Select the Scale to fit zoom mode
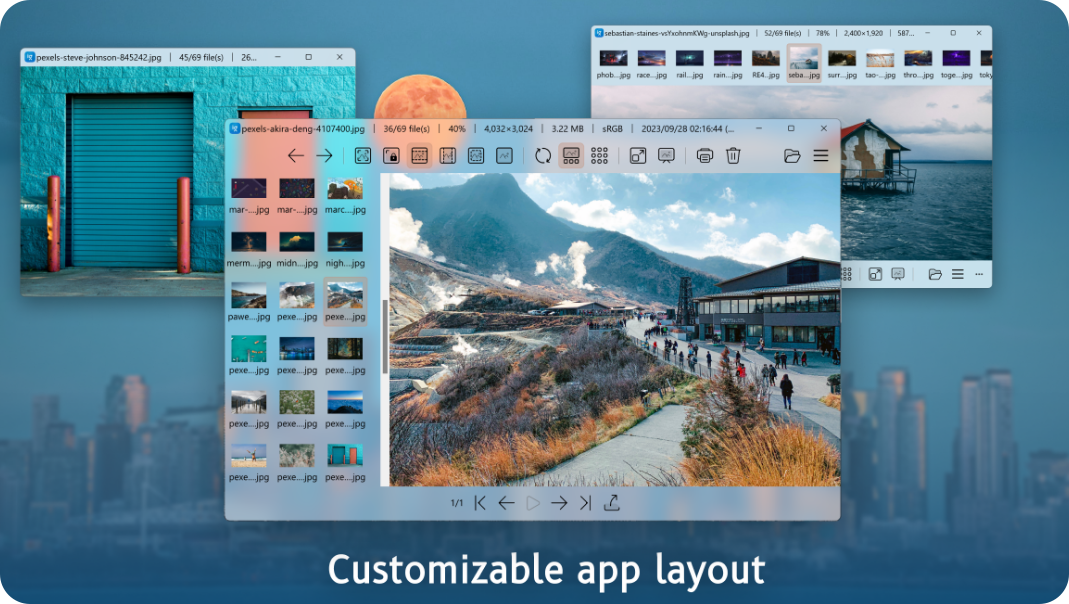This screenshot has height=604, width=1069. [476, 155]
